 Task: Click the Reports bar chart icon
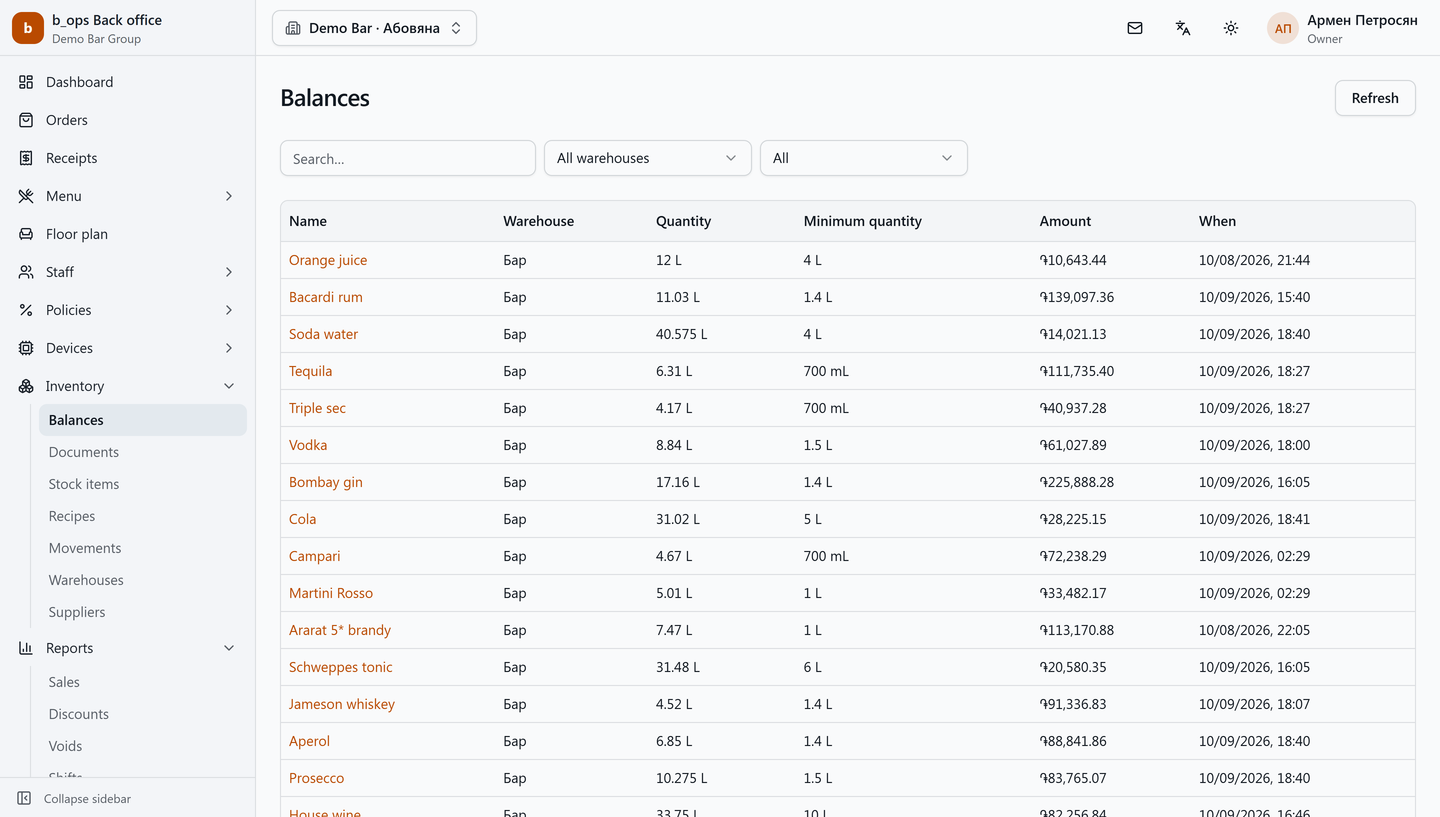(26, 648)
